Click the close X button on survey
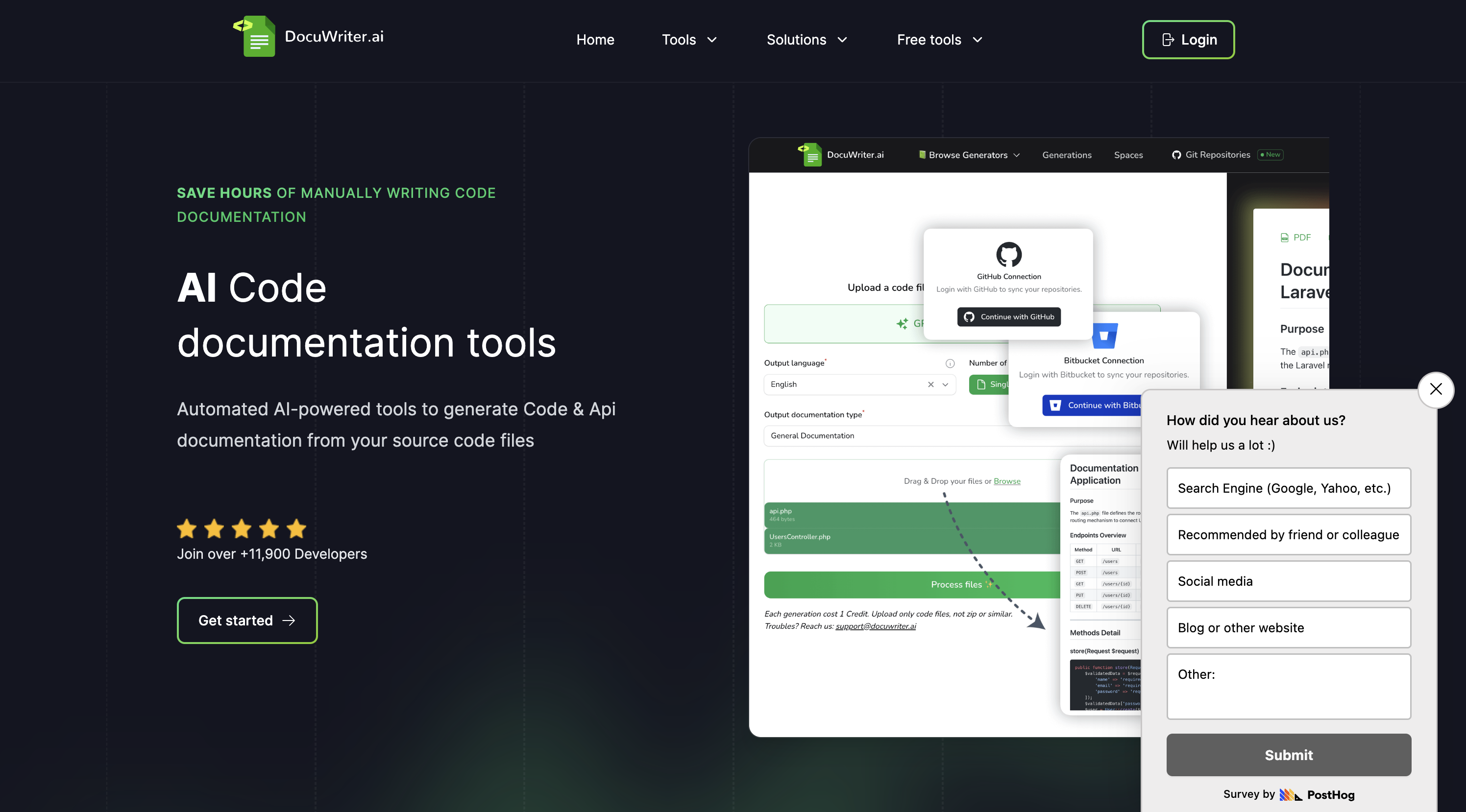1466x812 pixels. 1436,388
